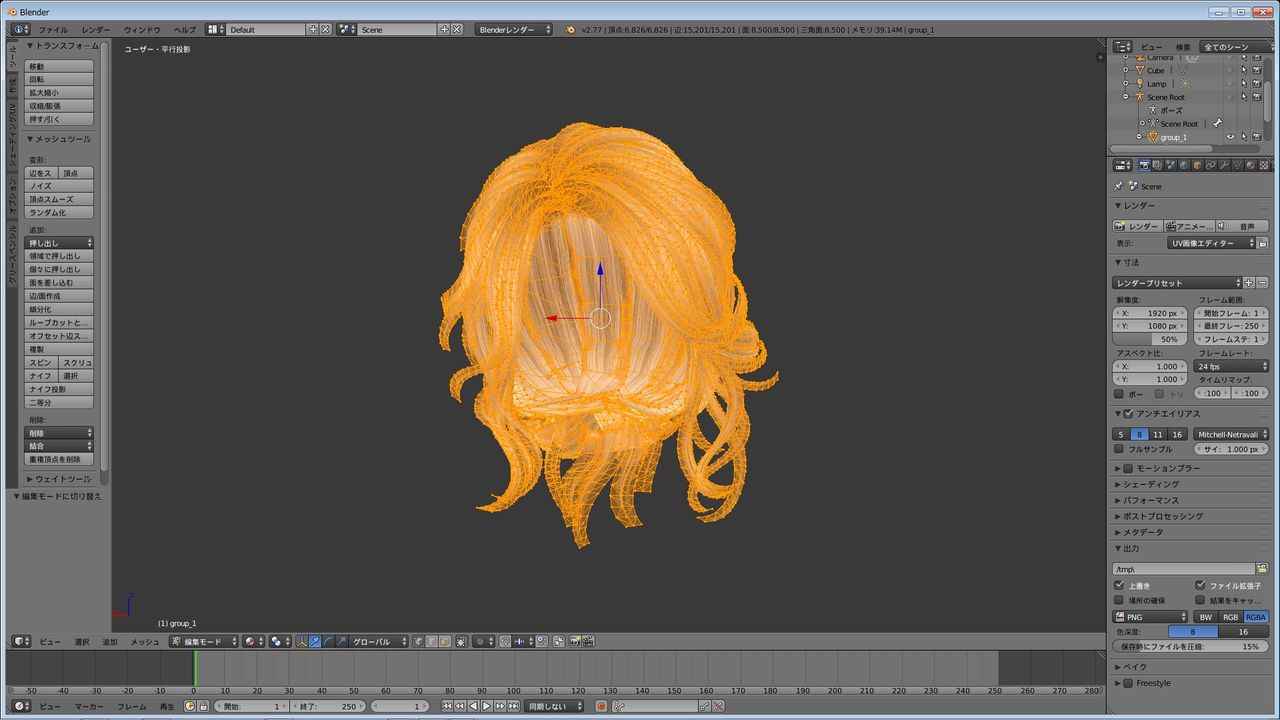1280x720 pixels.
Task: Open the Modifiers wrench properties tab
Action: pos(1224,165)
